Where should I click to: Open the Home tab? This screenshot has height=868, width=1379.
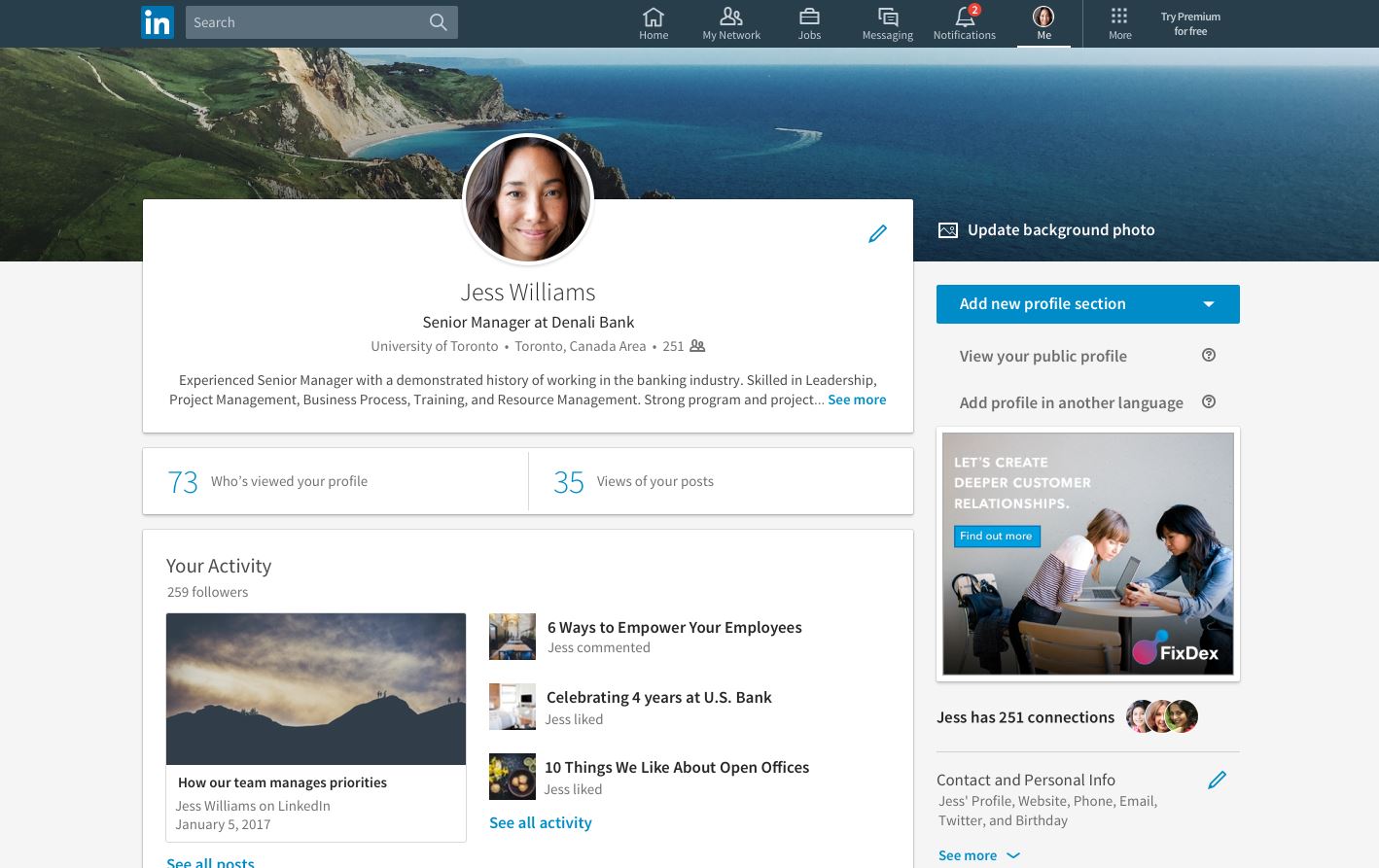(x=654, y=22)
